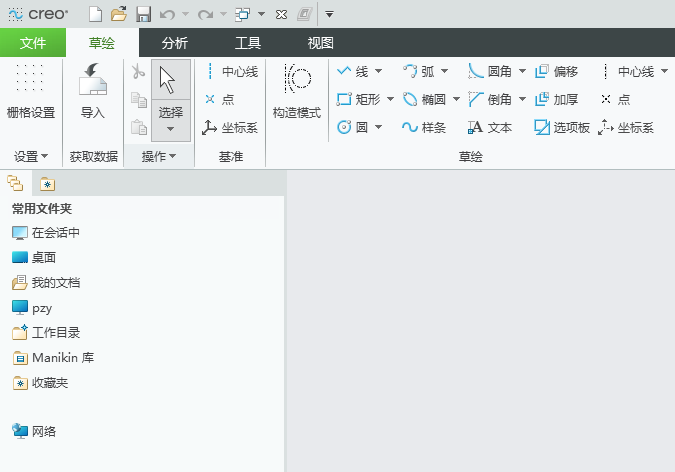Image resolution: width=675 pixels, height=472 pixels.
Task: Click the paste clipboard icon
Action: coord(139,127)
